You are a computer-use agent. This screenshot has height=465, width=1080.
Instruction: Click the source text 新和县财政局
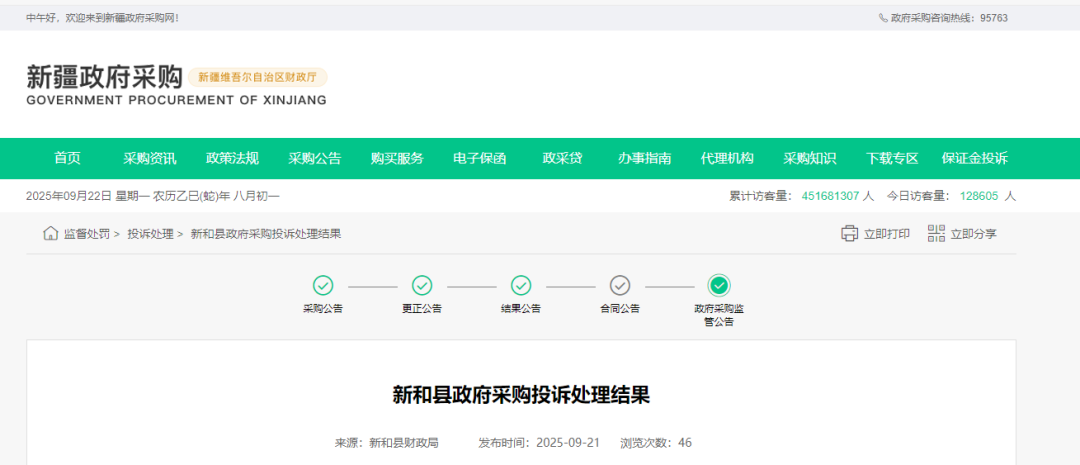point(404,442)
